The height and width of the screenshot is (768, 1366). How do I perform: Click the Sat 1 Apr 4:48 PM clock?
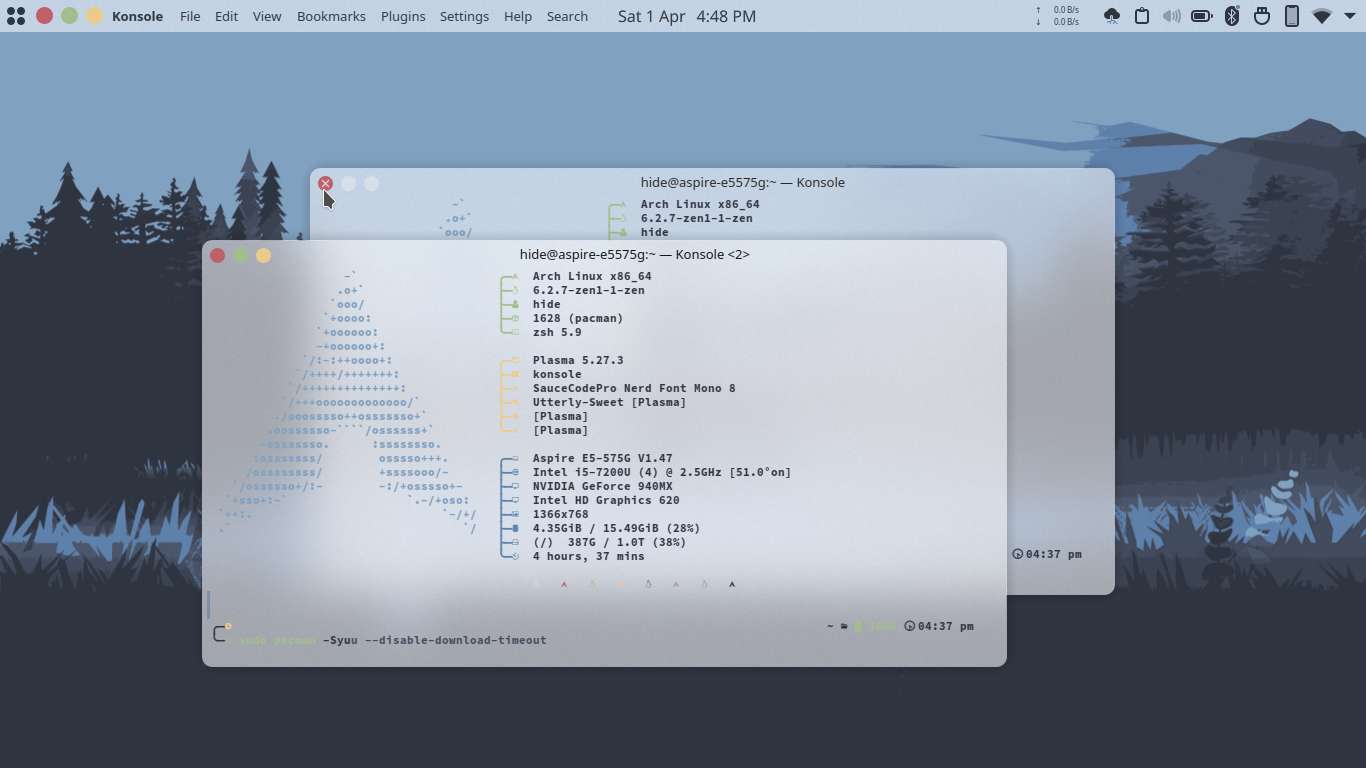coord(687,16)
